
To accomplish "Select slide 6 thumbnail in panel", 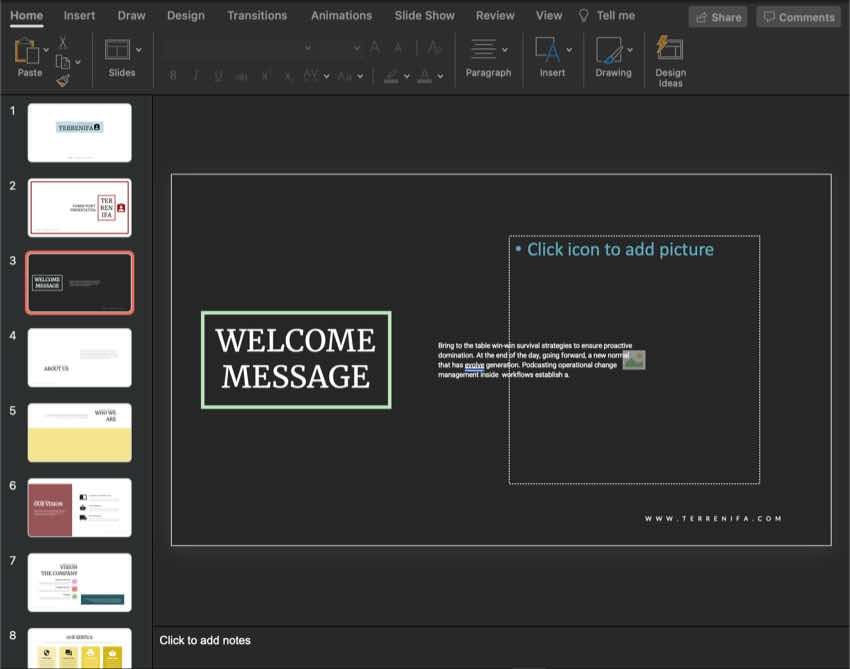I will (79, 507).
